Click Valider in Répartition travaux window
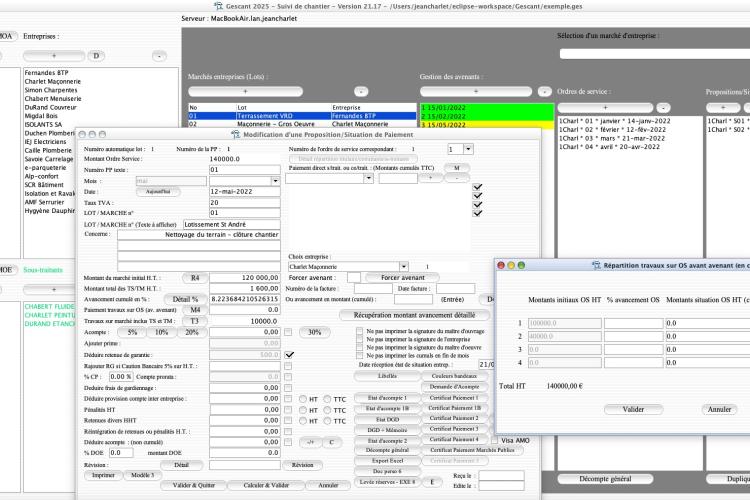This screenshot has width=750, height=500. 633,410
